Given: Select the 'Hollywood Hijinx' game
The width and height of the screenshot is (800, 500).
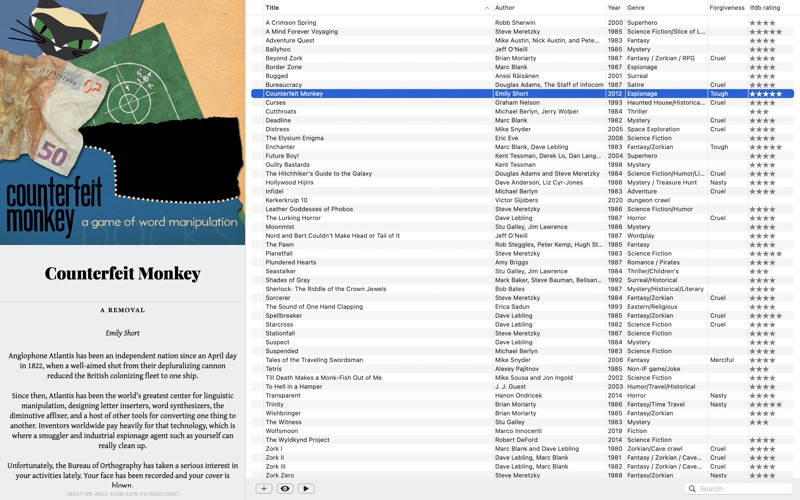Looking at the screenshot, I should pos(522,182).
